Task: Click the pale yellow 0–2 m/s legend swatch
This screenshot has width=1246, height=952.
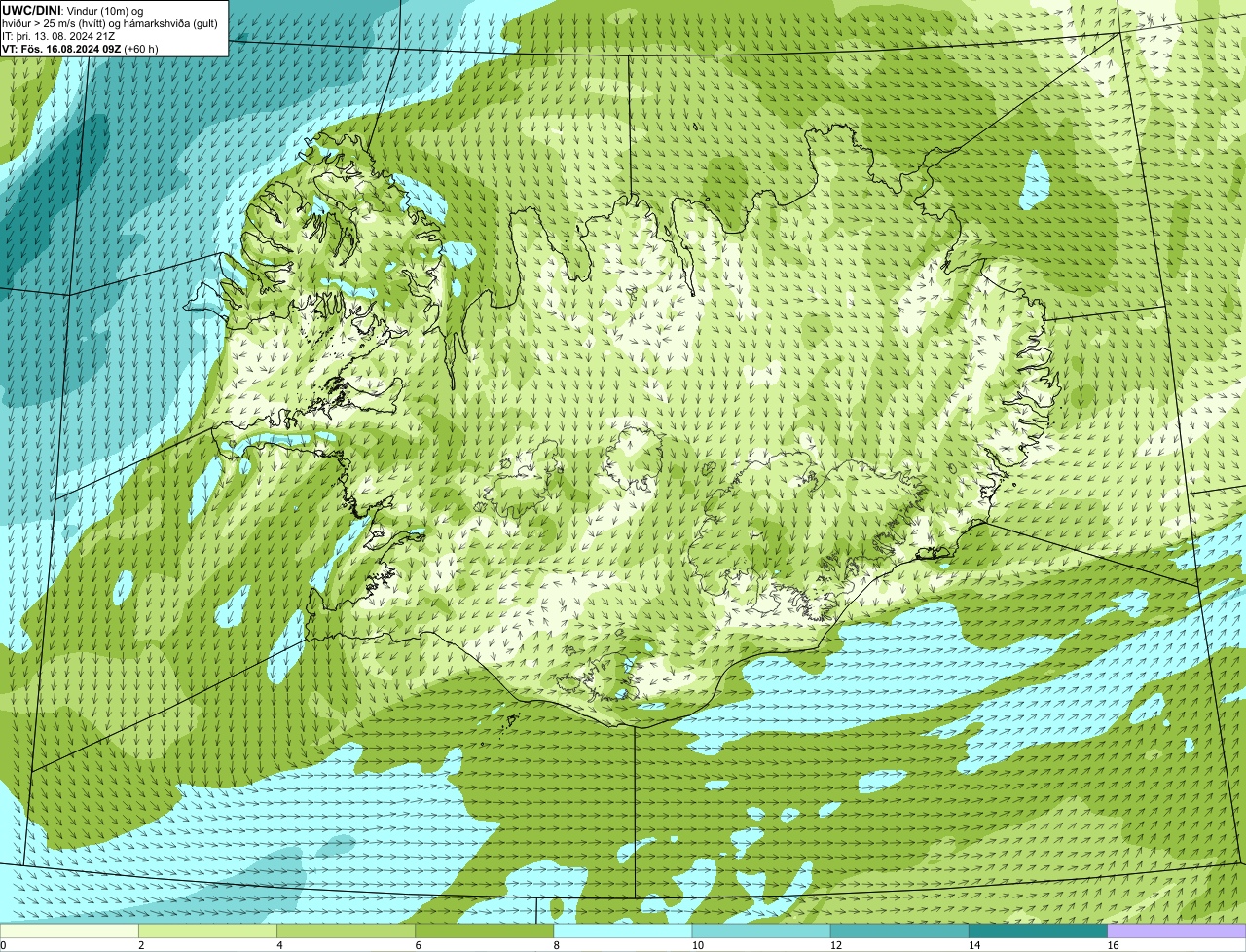Action: click(x=69, y=932)
